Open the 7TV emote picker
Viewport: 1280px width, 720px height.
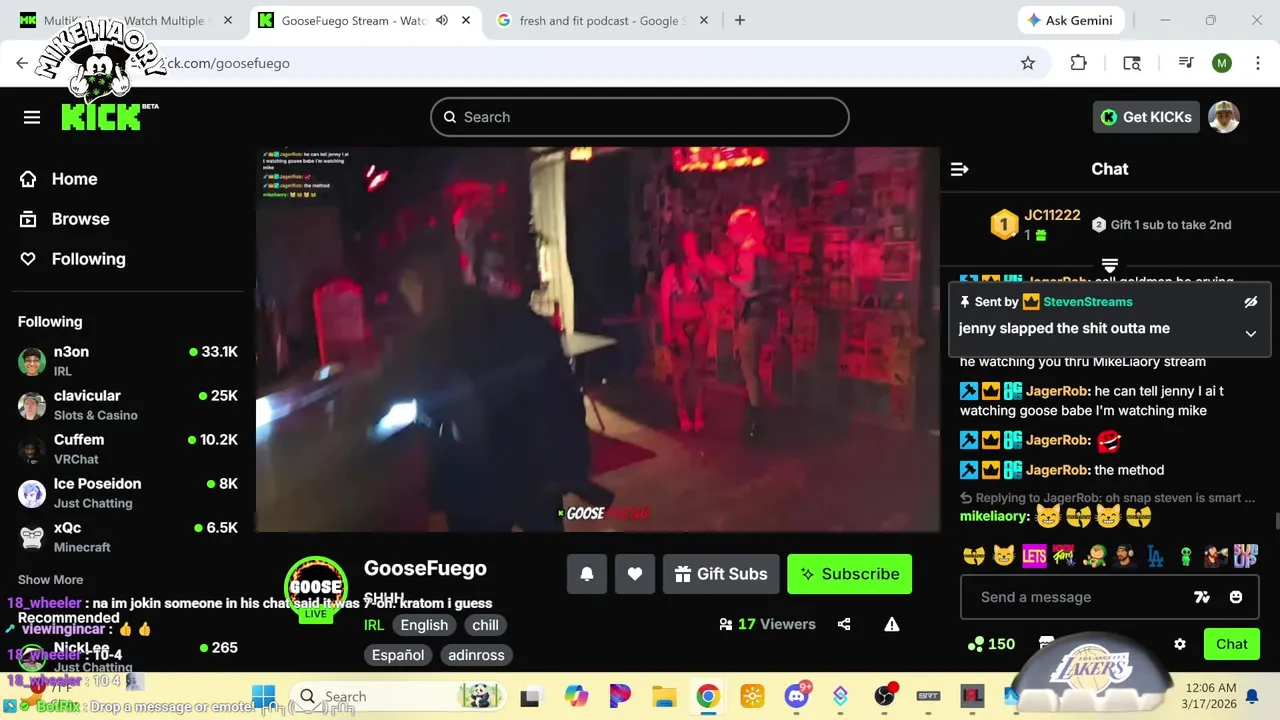click(x=1202, y=597)
